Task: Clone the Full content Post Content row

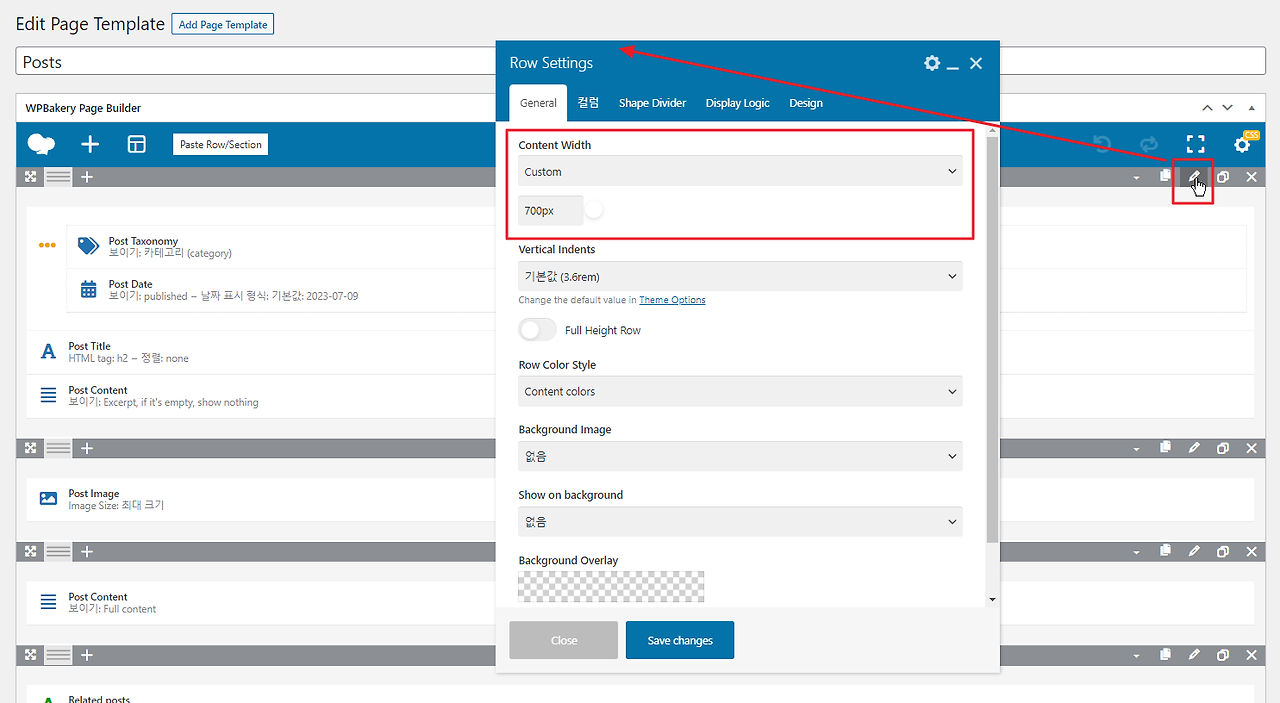Action: click(x=1222, y=552)
